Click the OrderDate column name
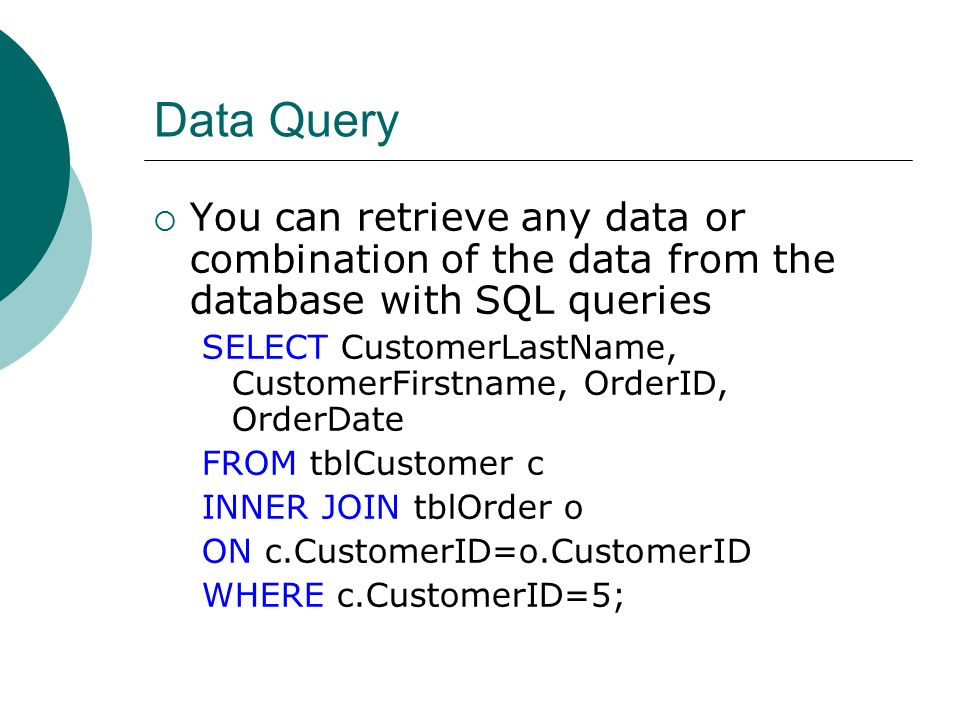The image size is (960, 720). [x=318, y=420]
